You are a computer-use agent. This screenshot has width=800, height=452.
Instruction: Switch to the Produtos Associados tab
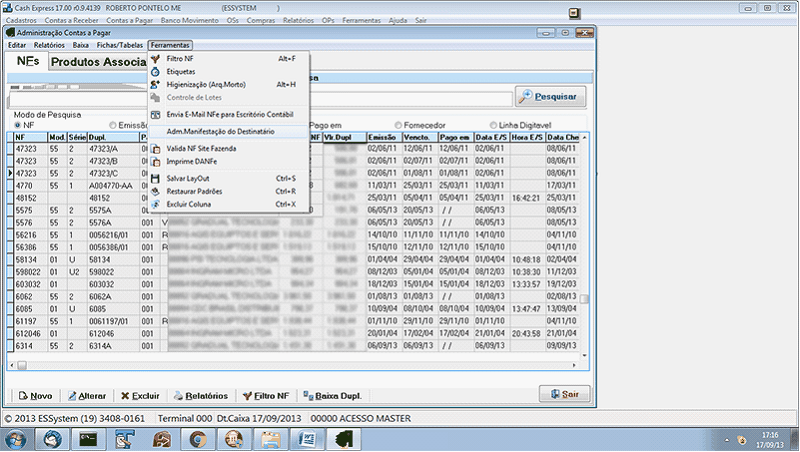[x=98, y=62]
